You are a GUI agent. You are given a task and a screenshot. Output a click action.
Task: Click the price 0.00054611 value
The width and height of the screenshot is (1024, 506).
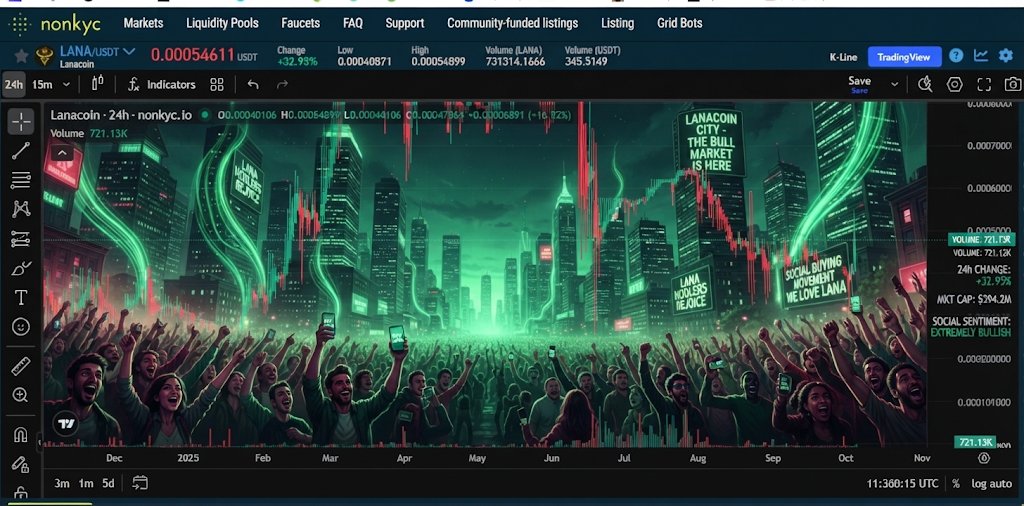pos(193,55)
